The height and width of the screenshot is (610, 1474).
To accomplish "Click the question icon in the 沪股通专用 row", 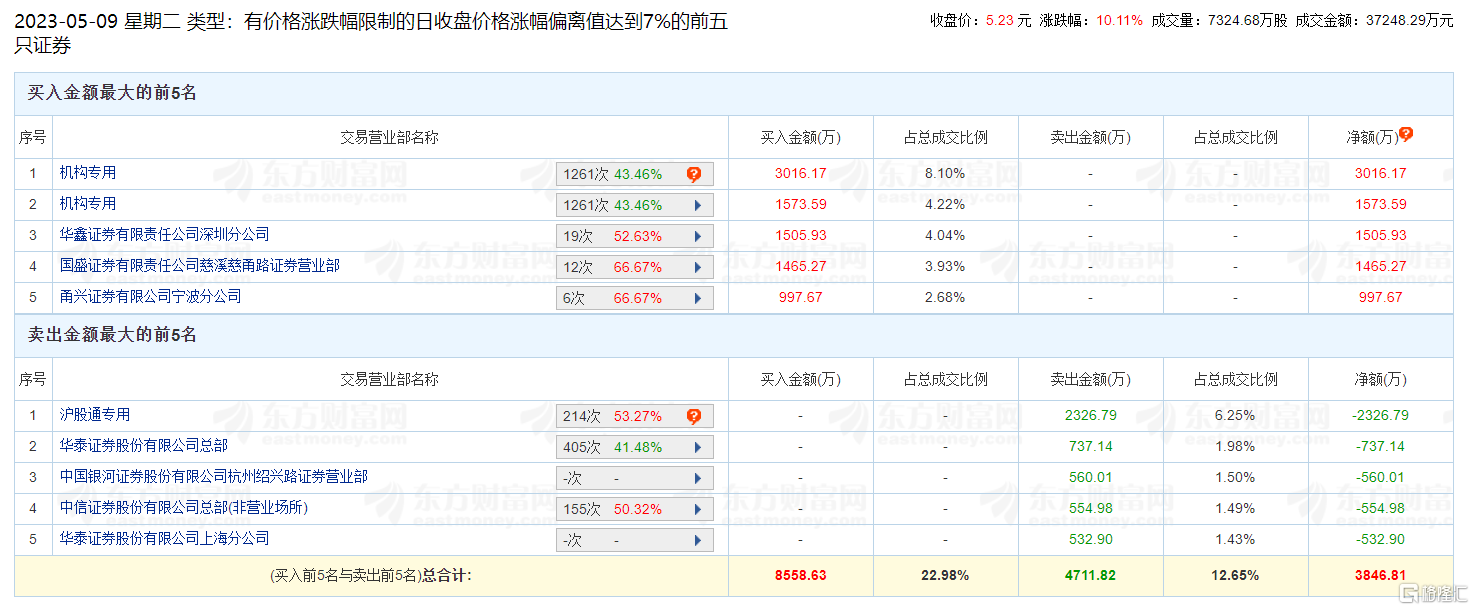I will (694, 416).
